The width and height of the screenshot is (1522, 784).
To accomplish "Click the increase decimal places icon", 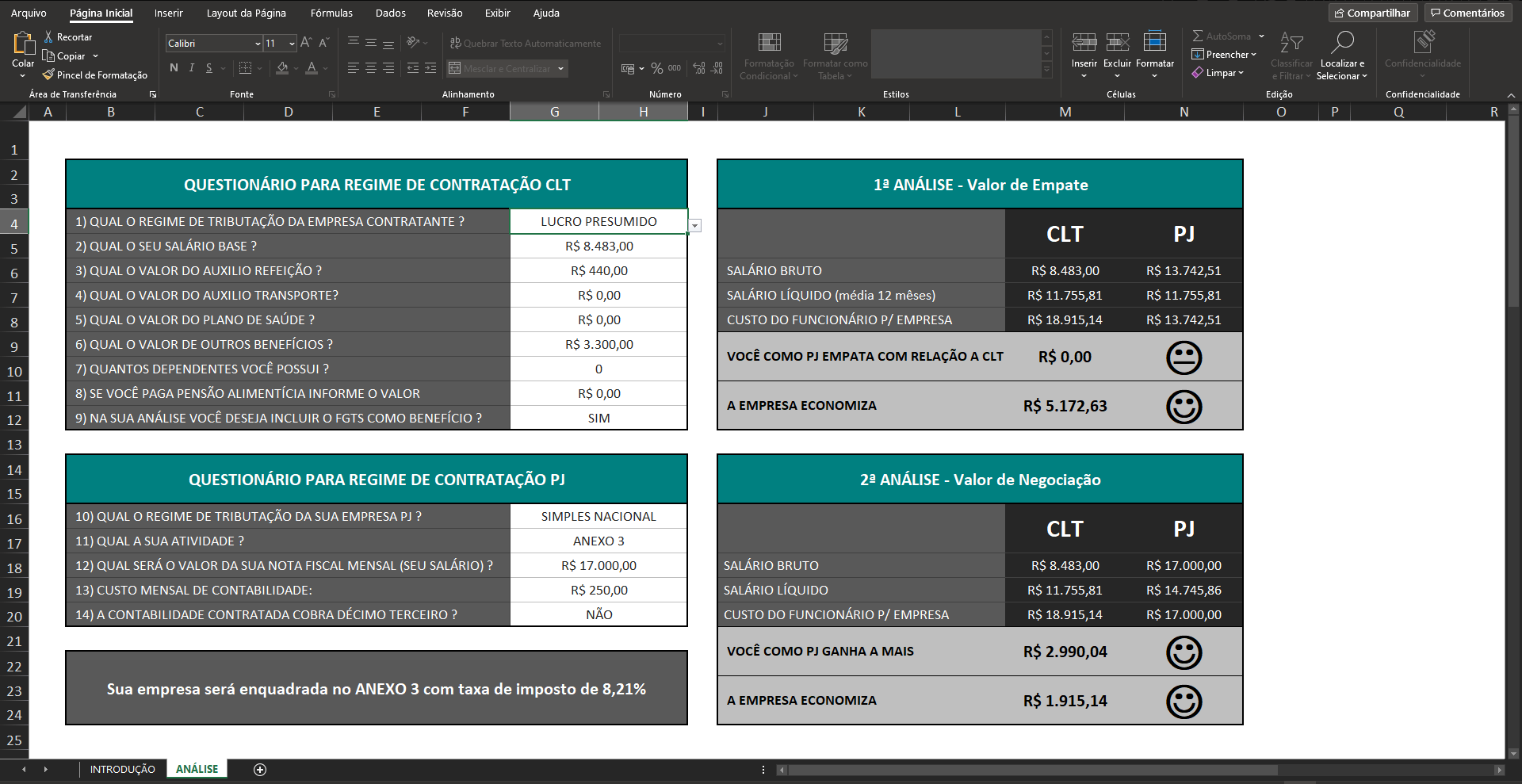I will (x=699, y=69).
